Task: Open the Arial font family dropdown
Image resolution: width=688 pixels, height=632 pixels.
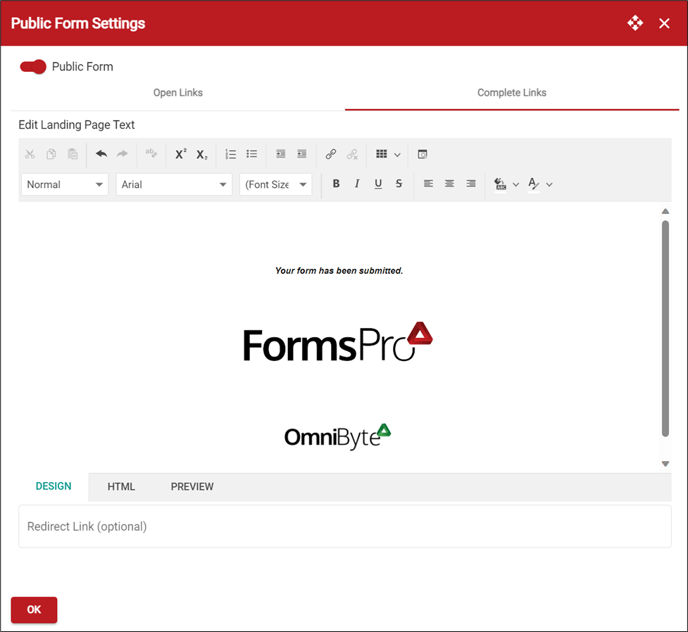Action: tap(174, 184)
